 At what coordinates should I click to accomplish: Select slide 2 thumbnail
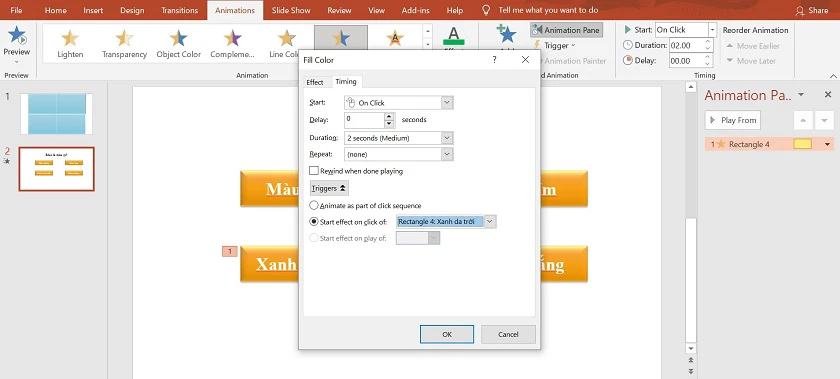(56, 169)
